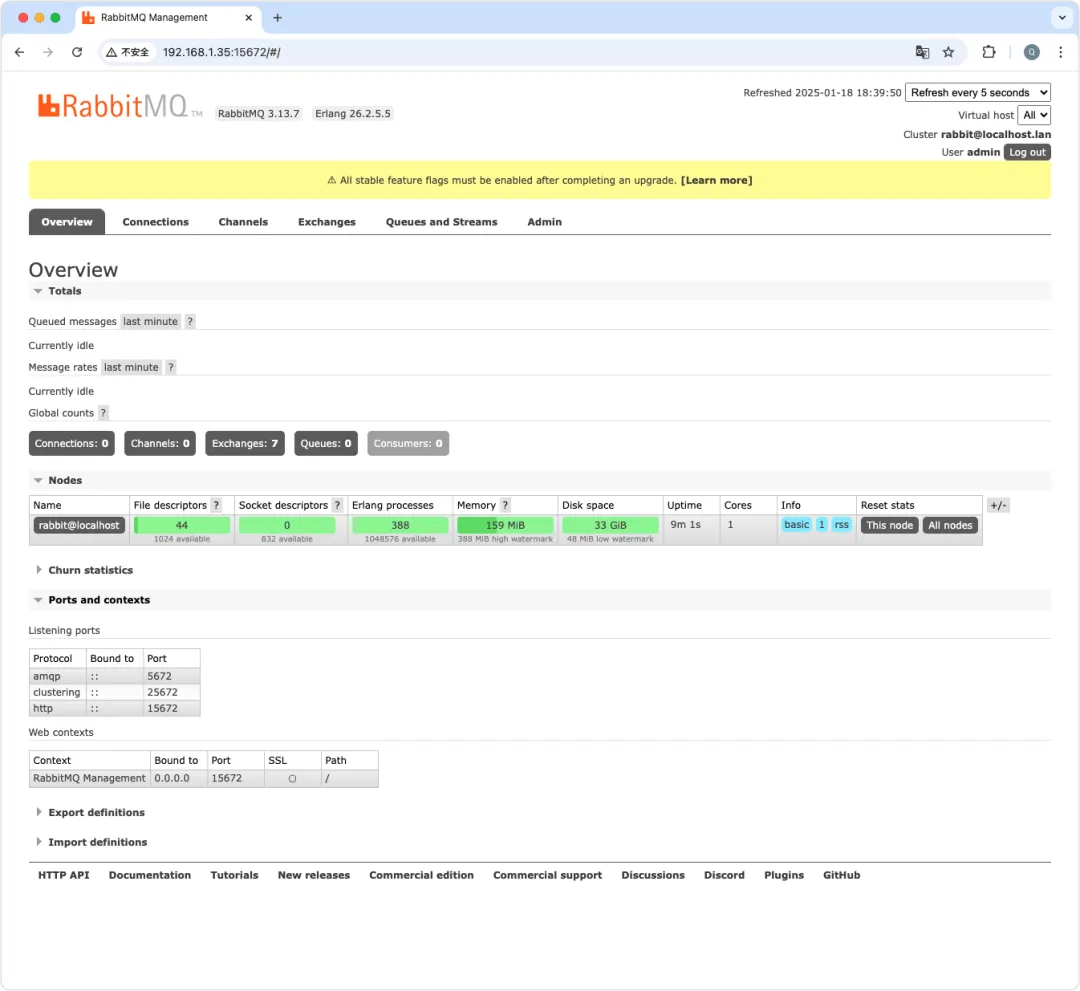Click the Exchanges: 7 count button
The height and width of the screenshot is (991, 1080).
245,444
